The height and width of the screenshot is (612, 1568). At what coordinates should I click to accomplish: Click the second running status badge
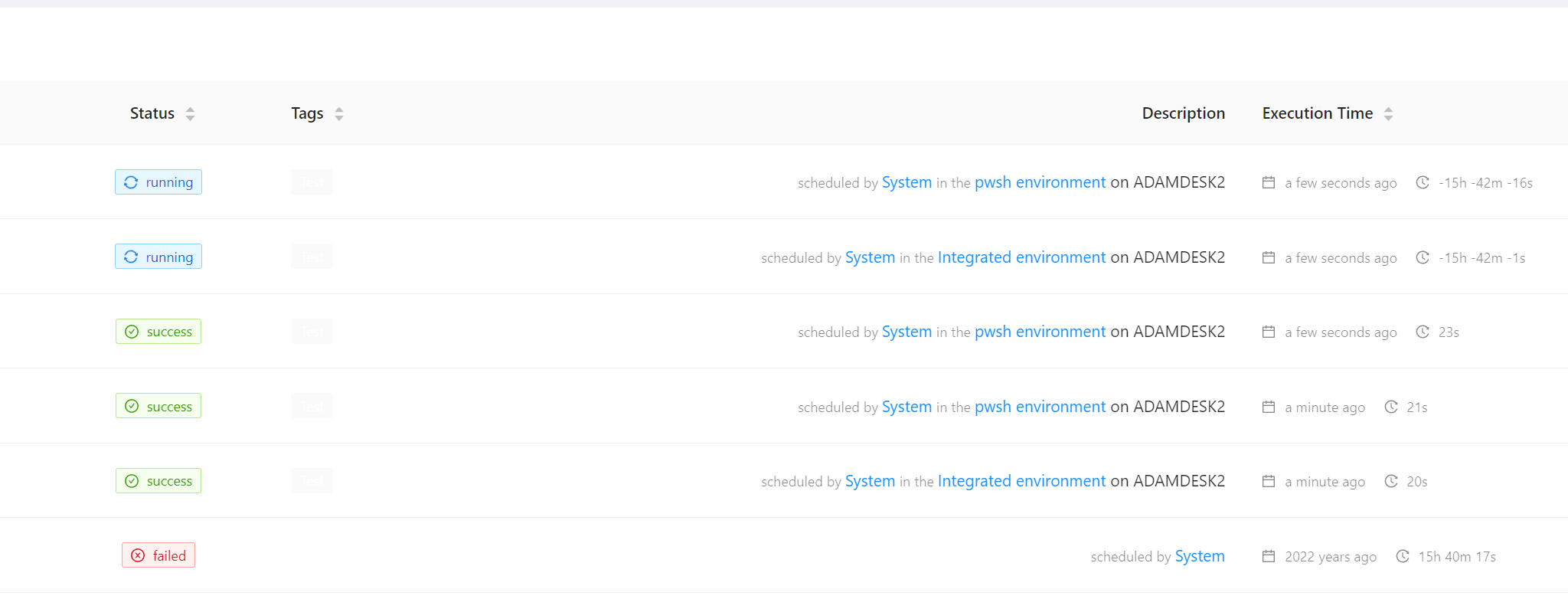pyautogui.click(x=158, y=257)
